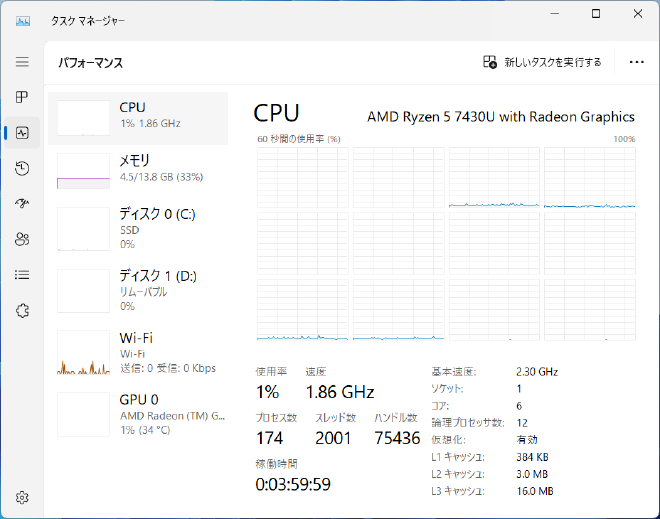Select the Performance page icon in sidebar
The image size is (660, 519).
pyautogui.click(x=22, y=133)
